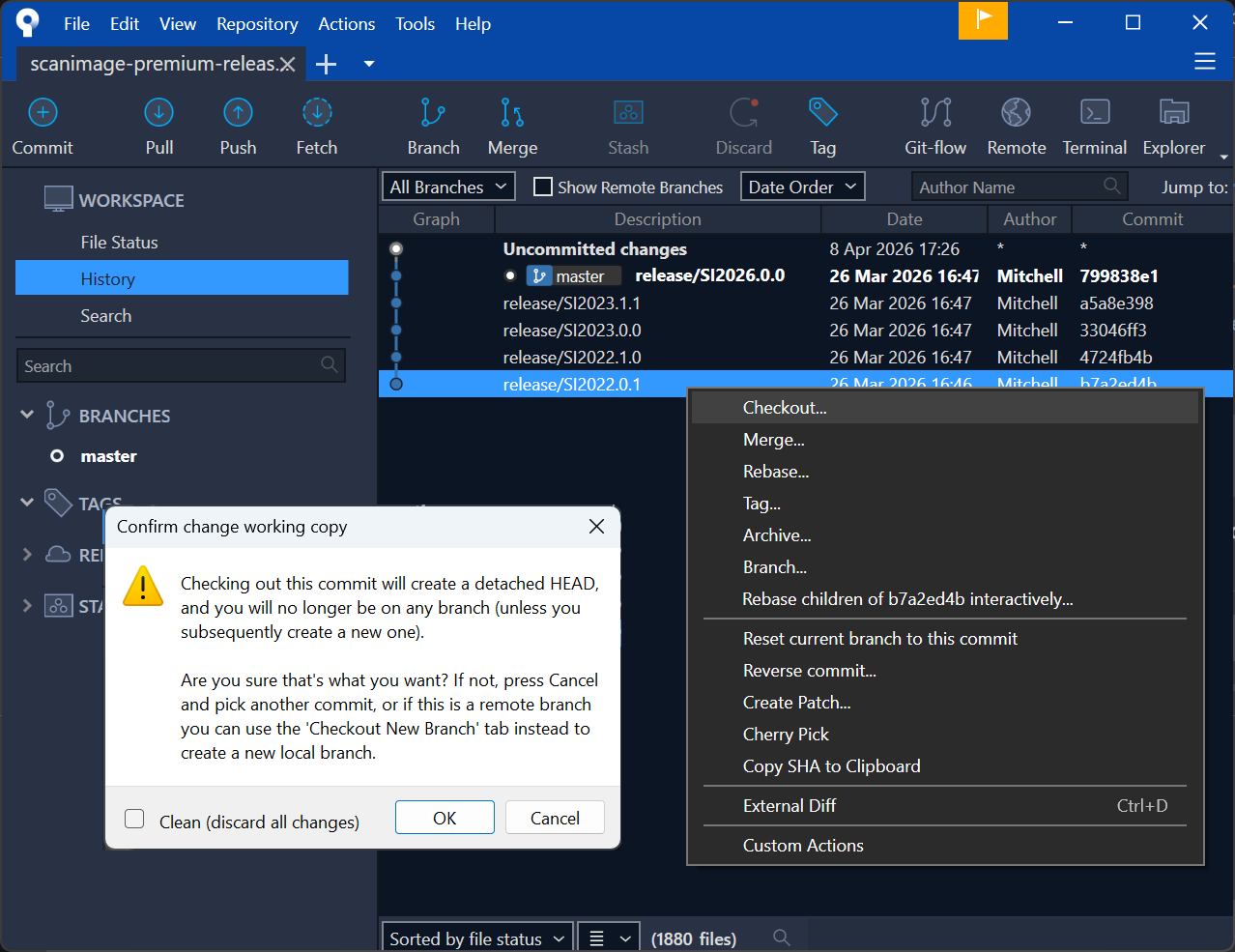Collapse the TAGS section
Image resolution: width=1235 pixels, height=952 pixels.
click(x=27, y=503)
